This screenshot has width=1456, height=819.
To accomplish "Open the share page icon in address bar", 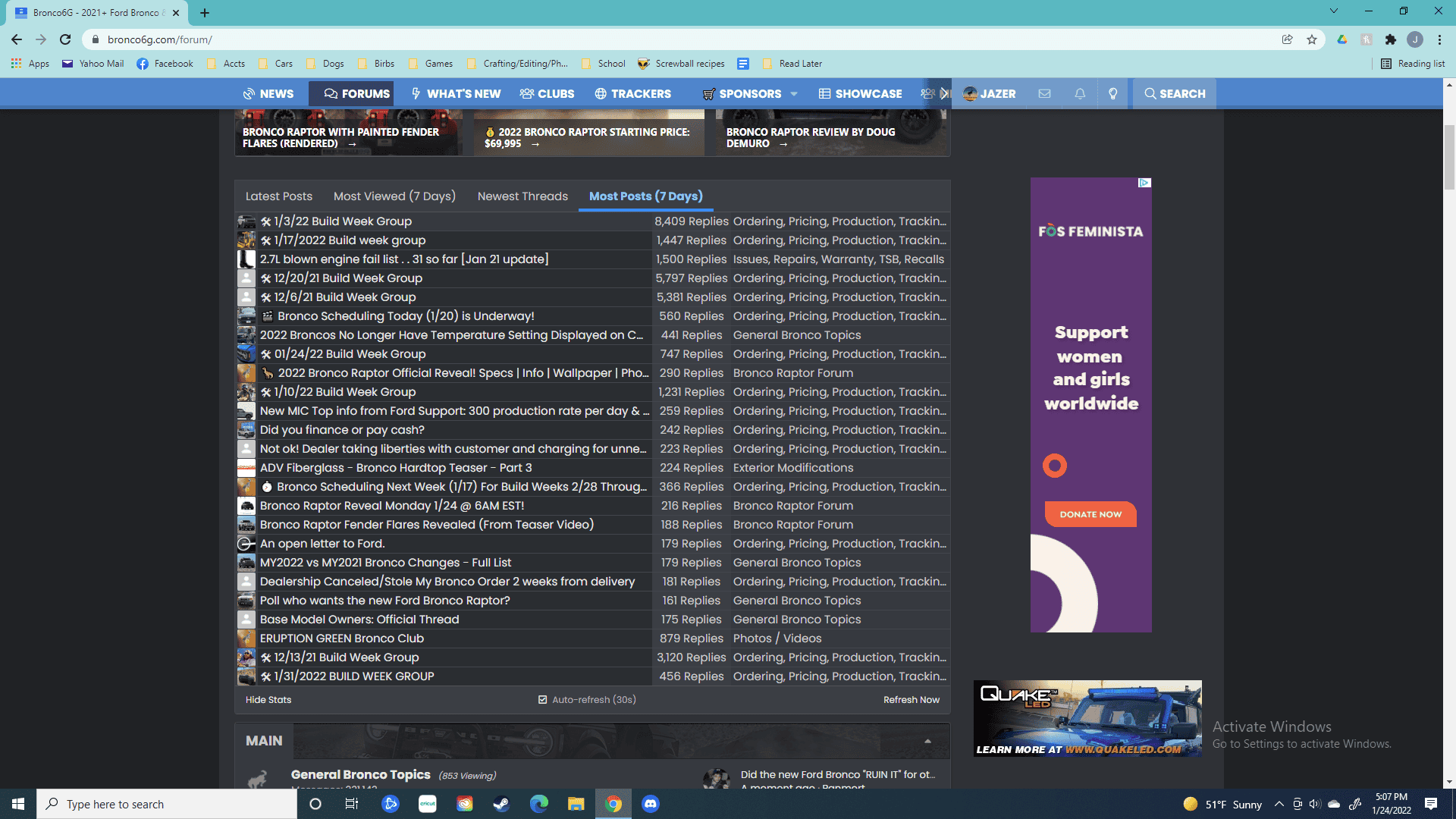I will click(x=1288, y=39).
